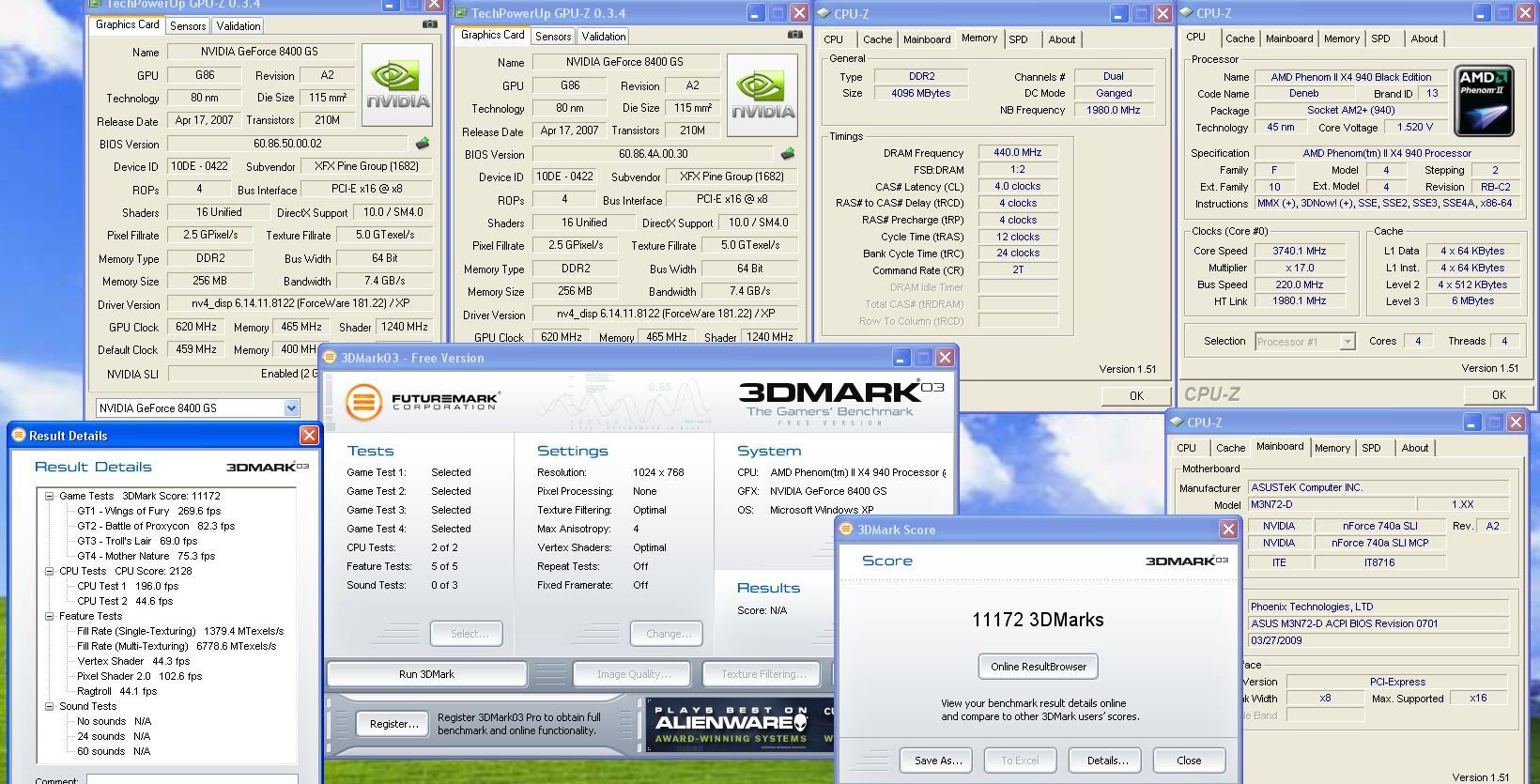Select Fill Rate (Multi-Texturing) result row
This screenshot has width=1540, height=784.
click(177, 646)
